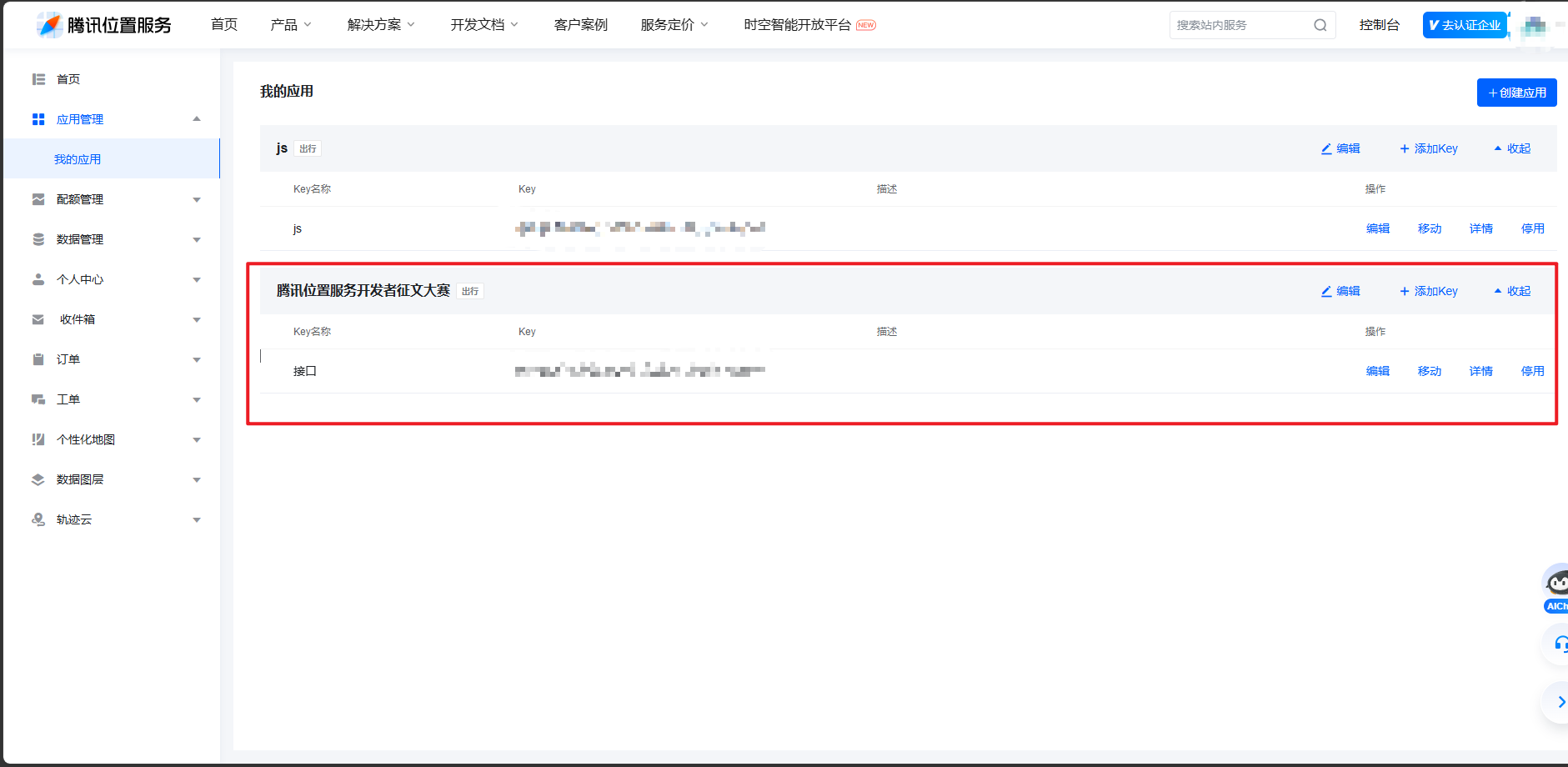Click the 工单 ticket icon
Viewport: 1568px width, 767px height.
click(x=38, y=399)
